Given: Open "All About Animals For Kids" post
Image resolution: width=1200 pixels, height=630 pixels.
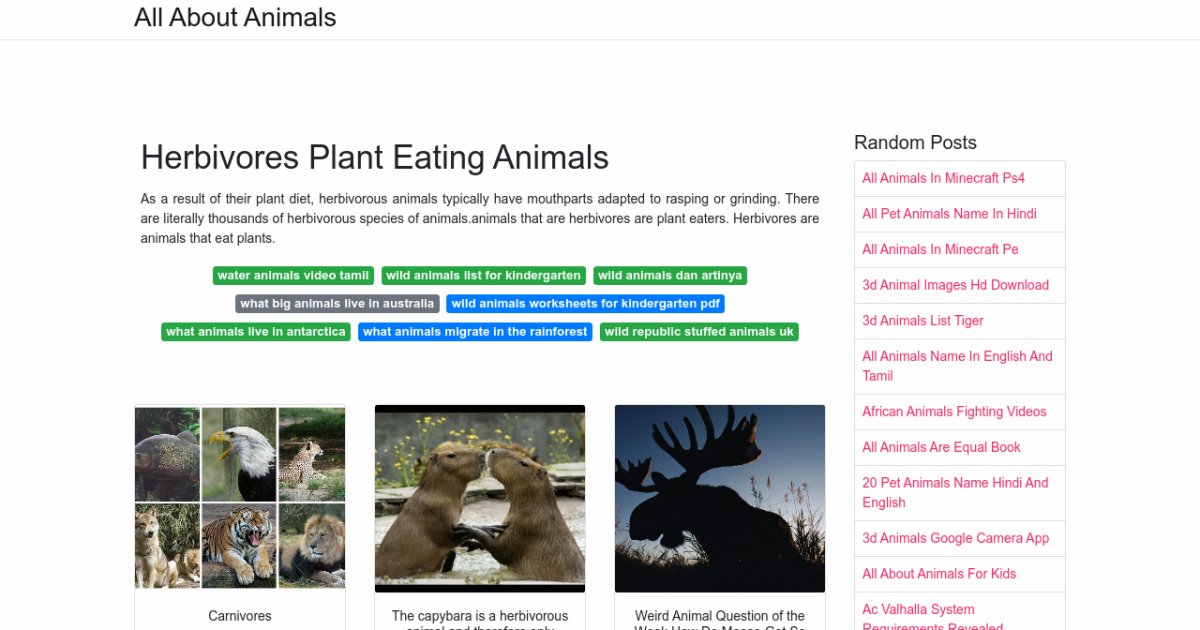Looking at the screenshot, I should pos(939,573).
